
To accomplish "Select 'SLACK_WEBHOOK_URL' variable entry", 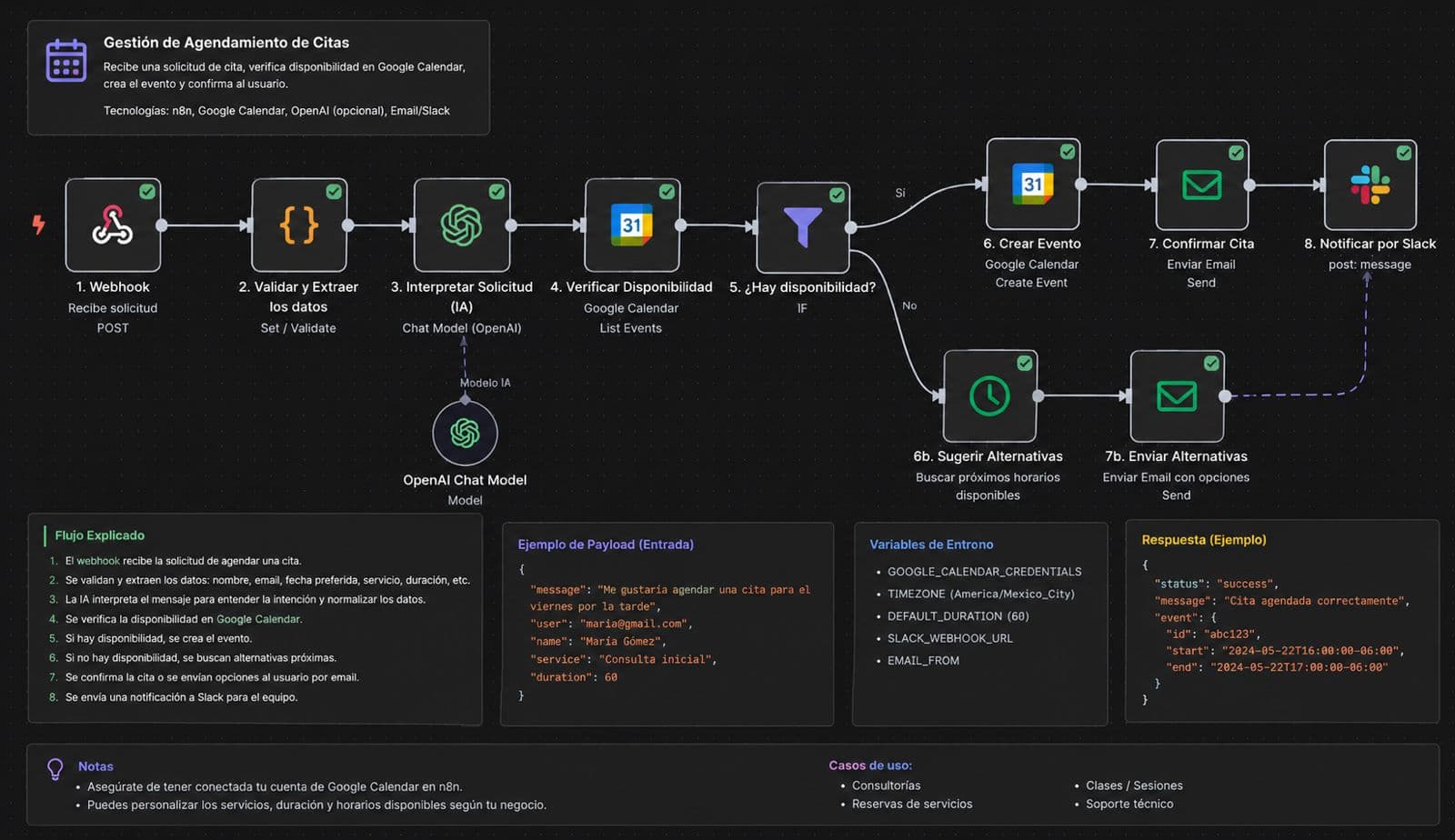I will pyautogui.click(x=950, y=638).
